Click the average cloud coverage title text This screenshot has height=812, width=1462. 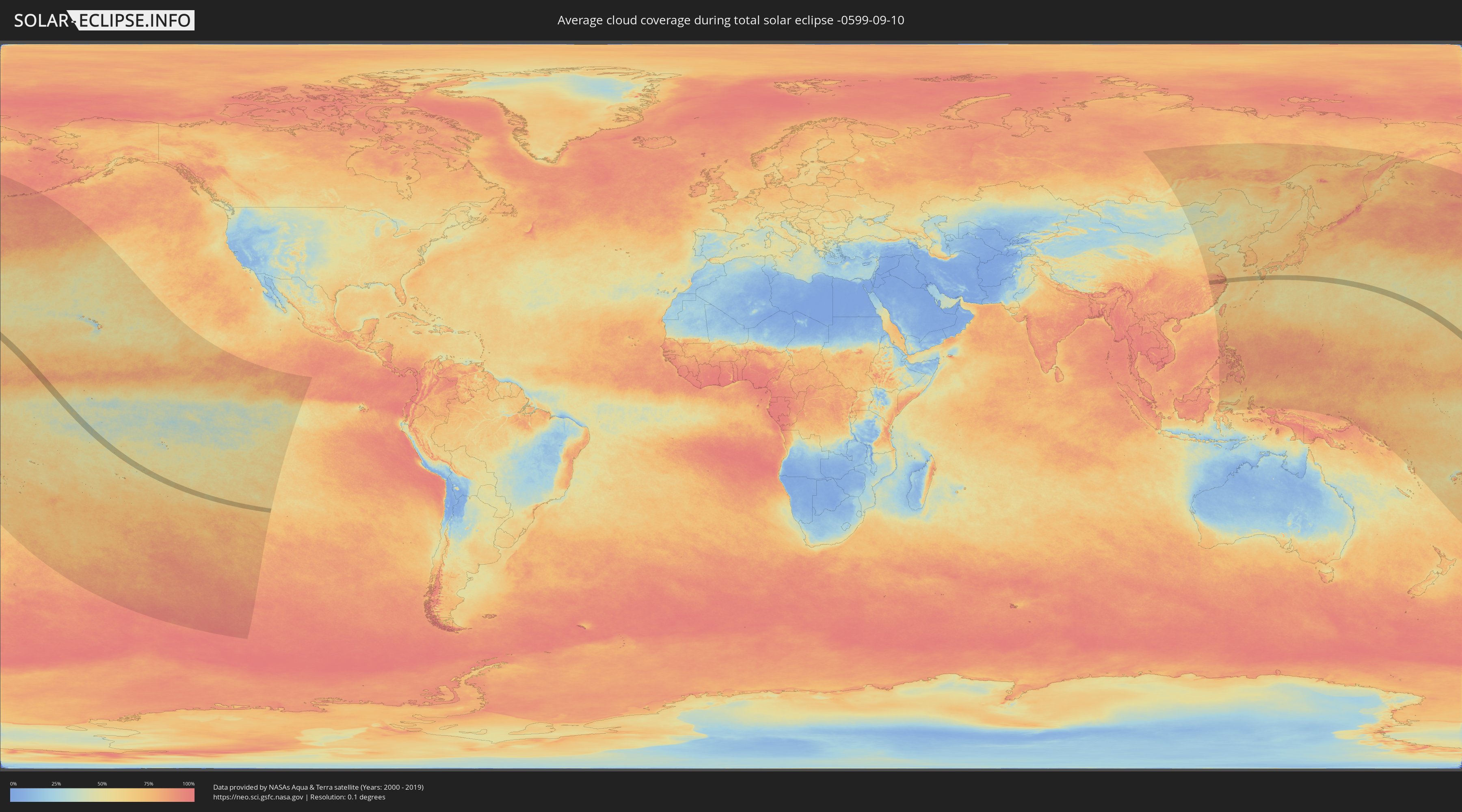[x=731, y=20]
